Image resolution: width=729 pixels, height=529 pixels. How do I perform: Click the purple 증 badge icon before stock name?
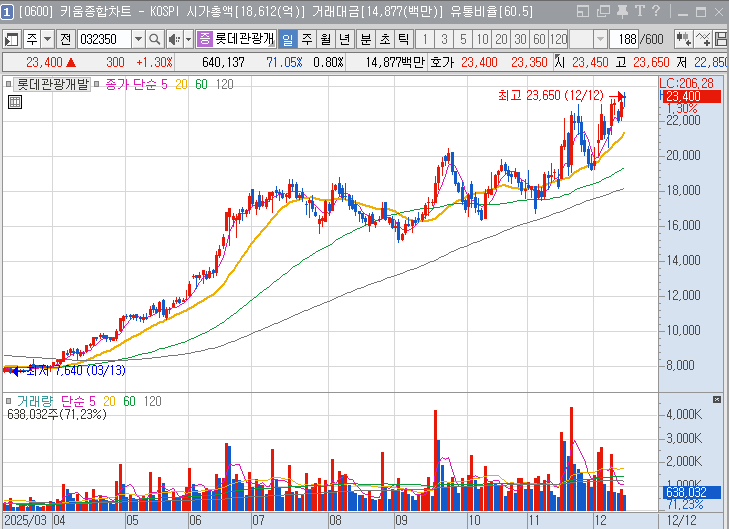204,39
